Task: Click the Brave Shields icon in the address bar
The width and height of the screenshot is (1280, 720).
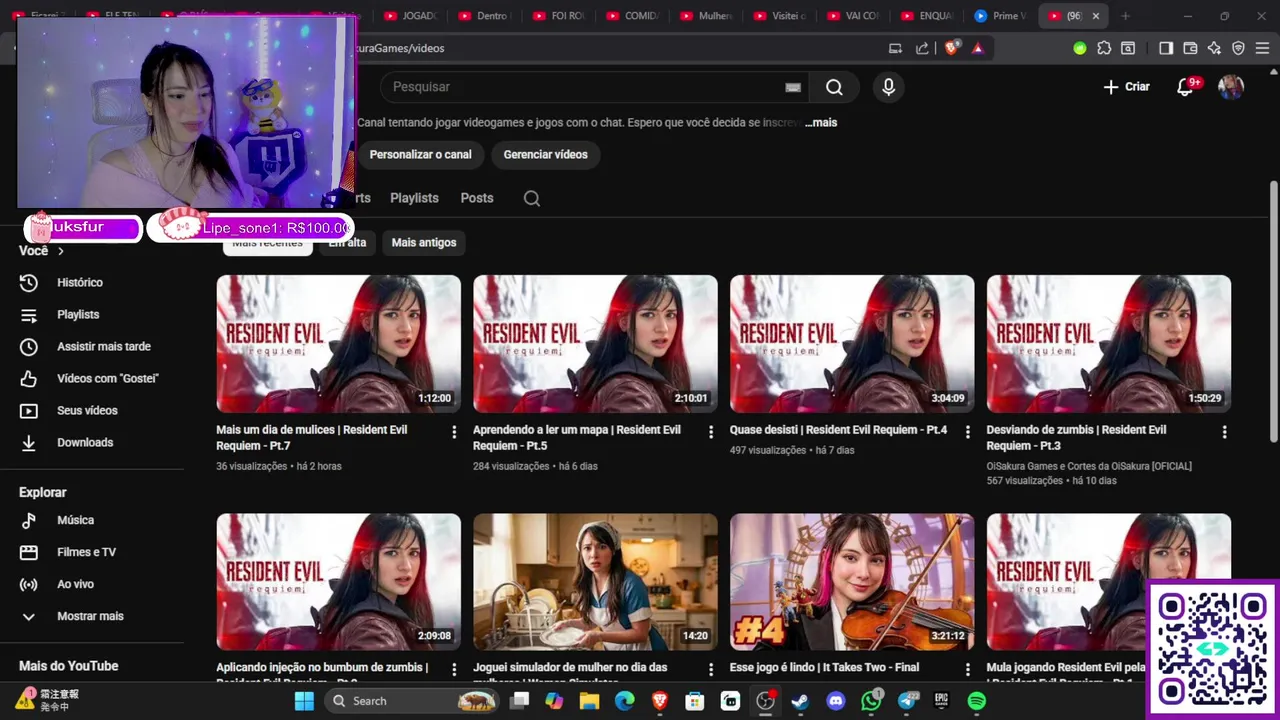Action: click(951, 48)
